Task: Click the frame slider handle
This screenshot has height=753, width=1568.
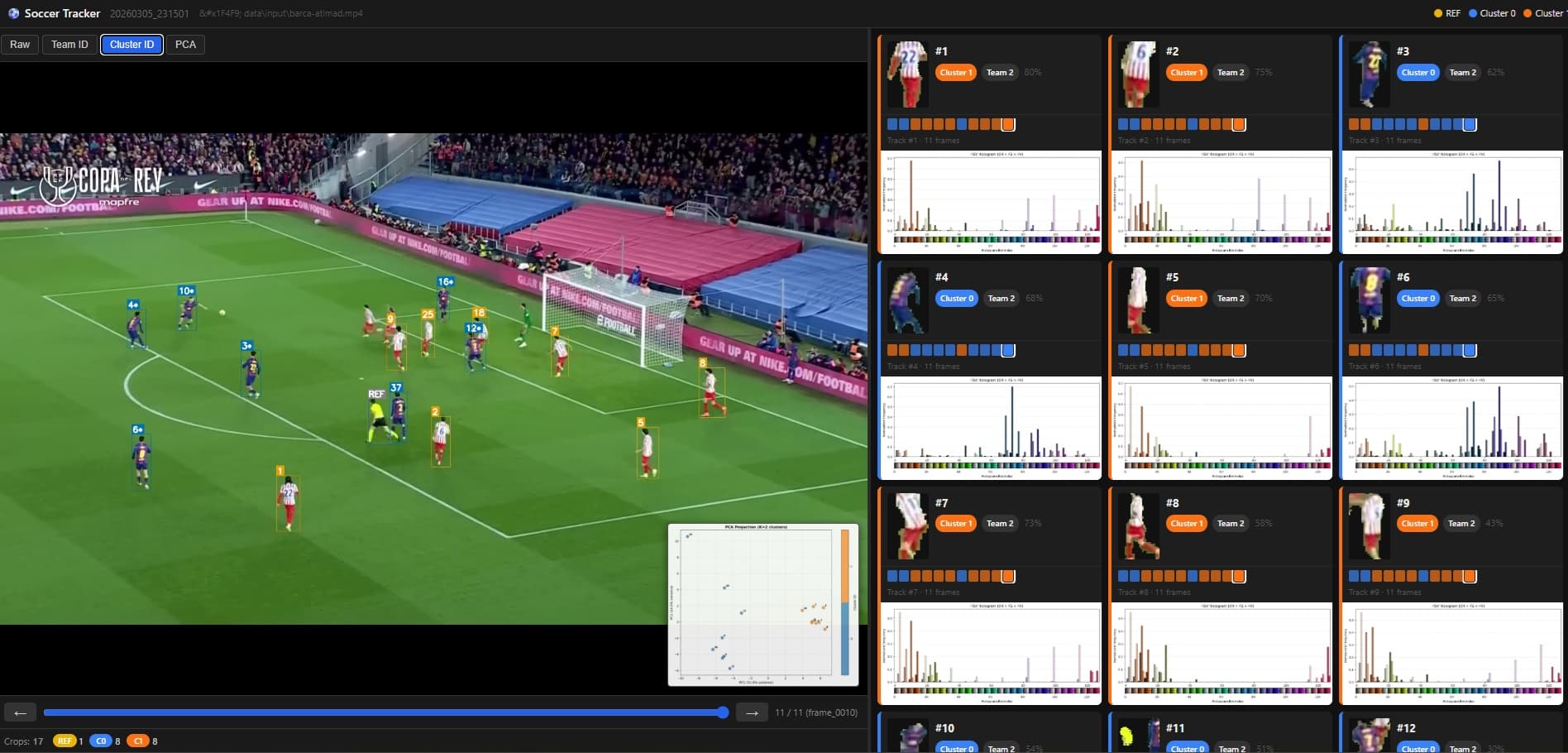Action: click(x=723, y=712)
